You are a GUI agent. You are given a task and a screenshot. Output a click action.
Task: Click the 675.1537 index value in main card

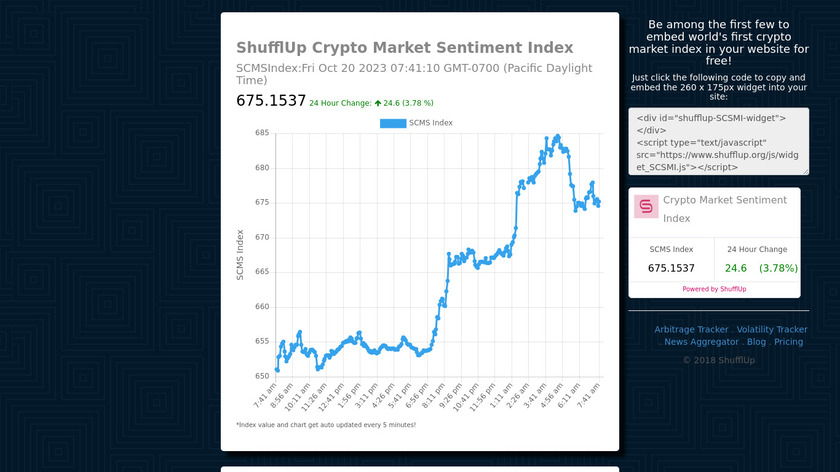point(270,101)
